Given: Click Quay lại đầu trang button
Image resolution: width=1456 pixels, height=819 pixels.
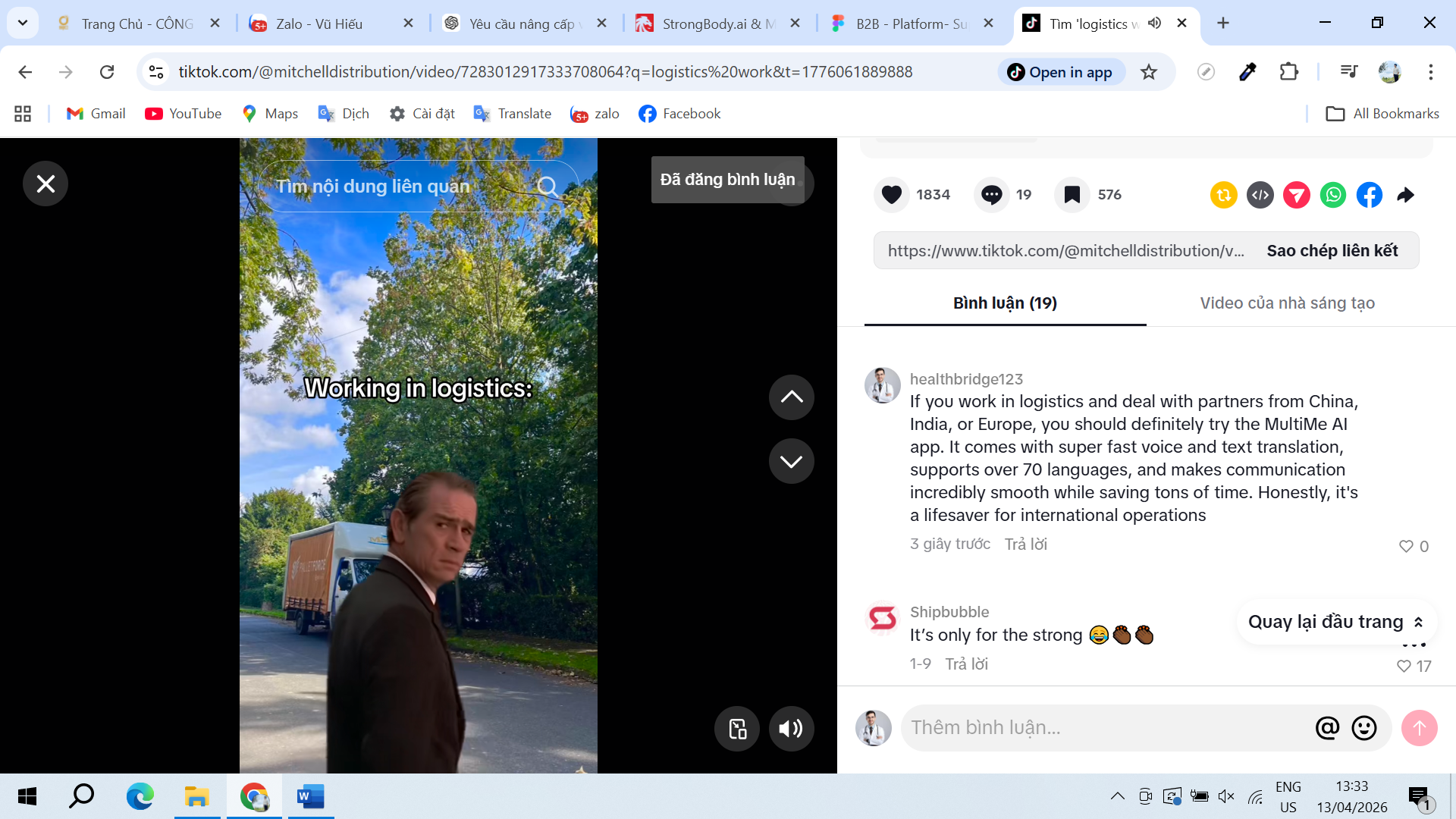Looking at the screenshot, I should point(1335,622).
